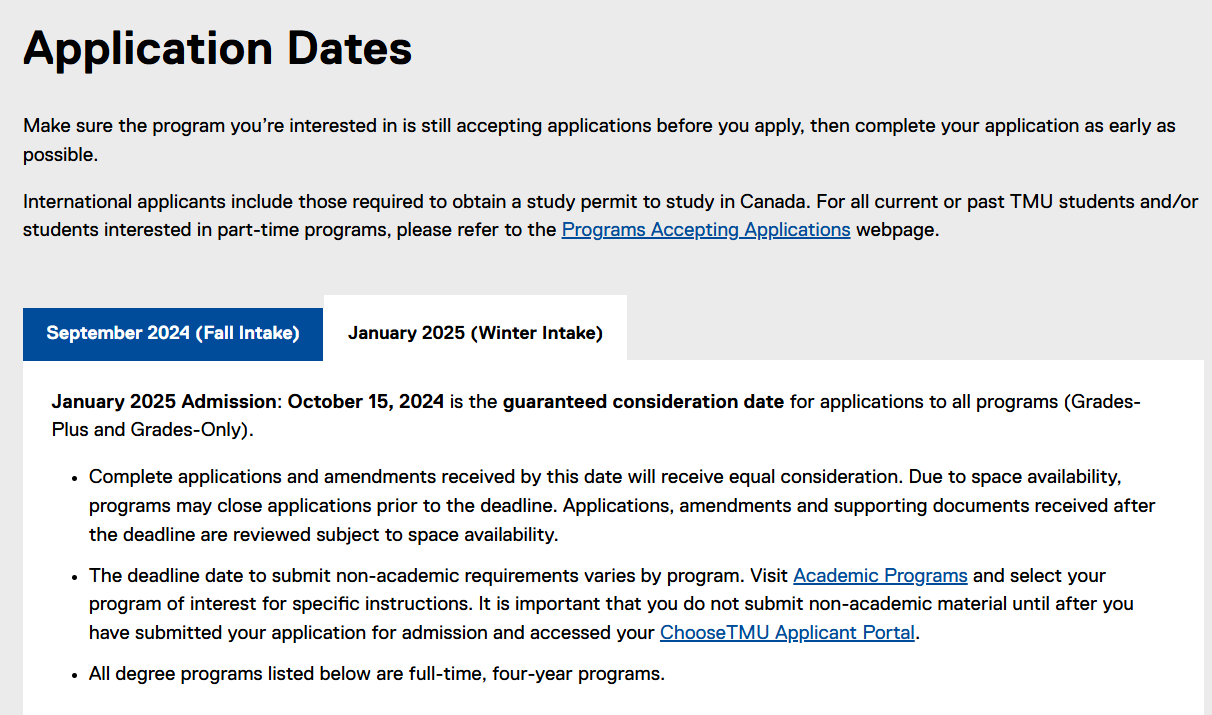Open the Programs Accepting Applications link
Viewport: 1212px width, 715px height.
[x=706, y=230]
